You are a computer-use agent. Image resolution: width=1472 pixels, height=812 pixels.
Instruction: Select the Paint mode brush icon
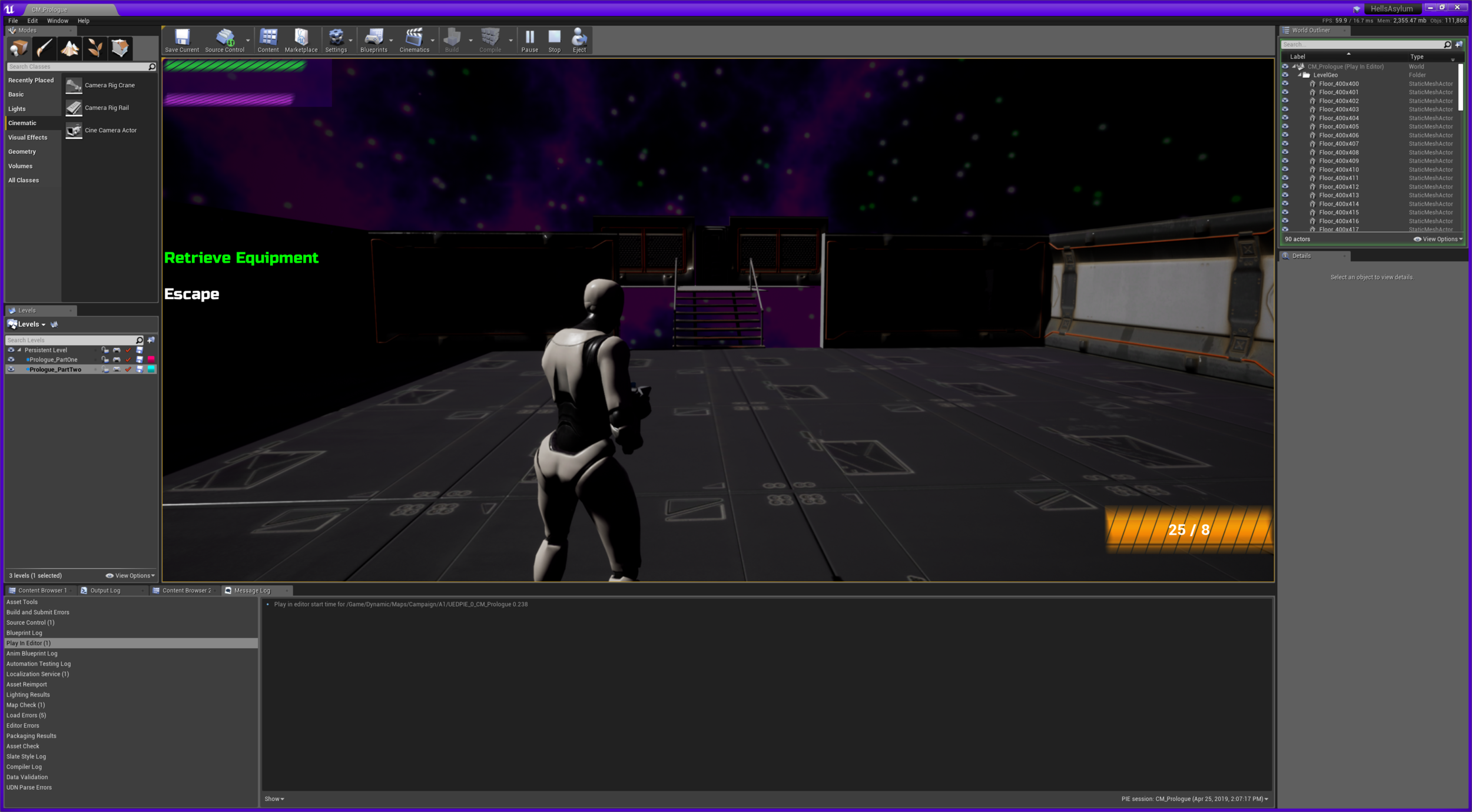coord(44,48)
